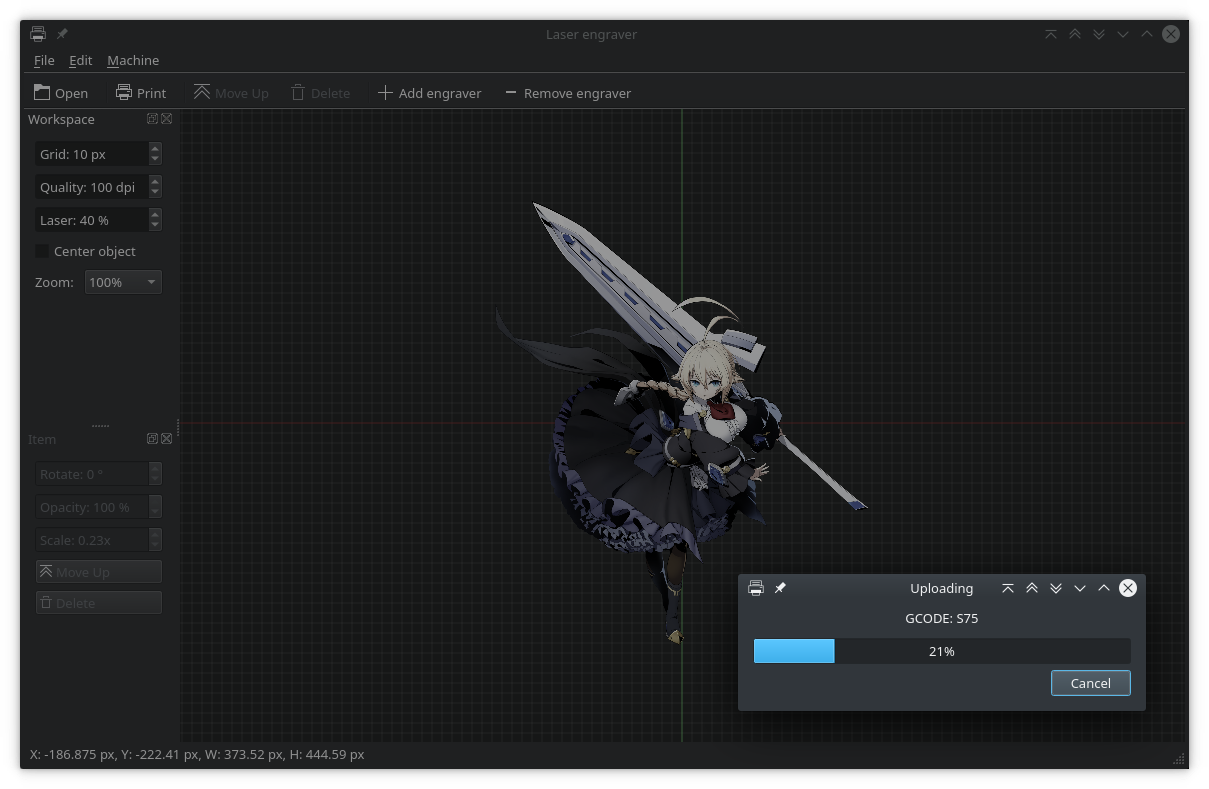The width and height of the screenshot is (1209, 789).
Task: Minimize the Uploading dialog
Action: 1080,588
